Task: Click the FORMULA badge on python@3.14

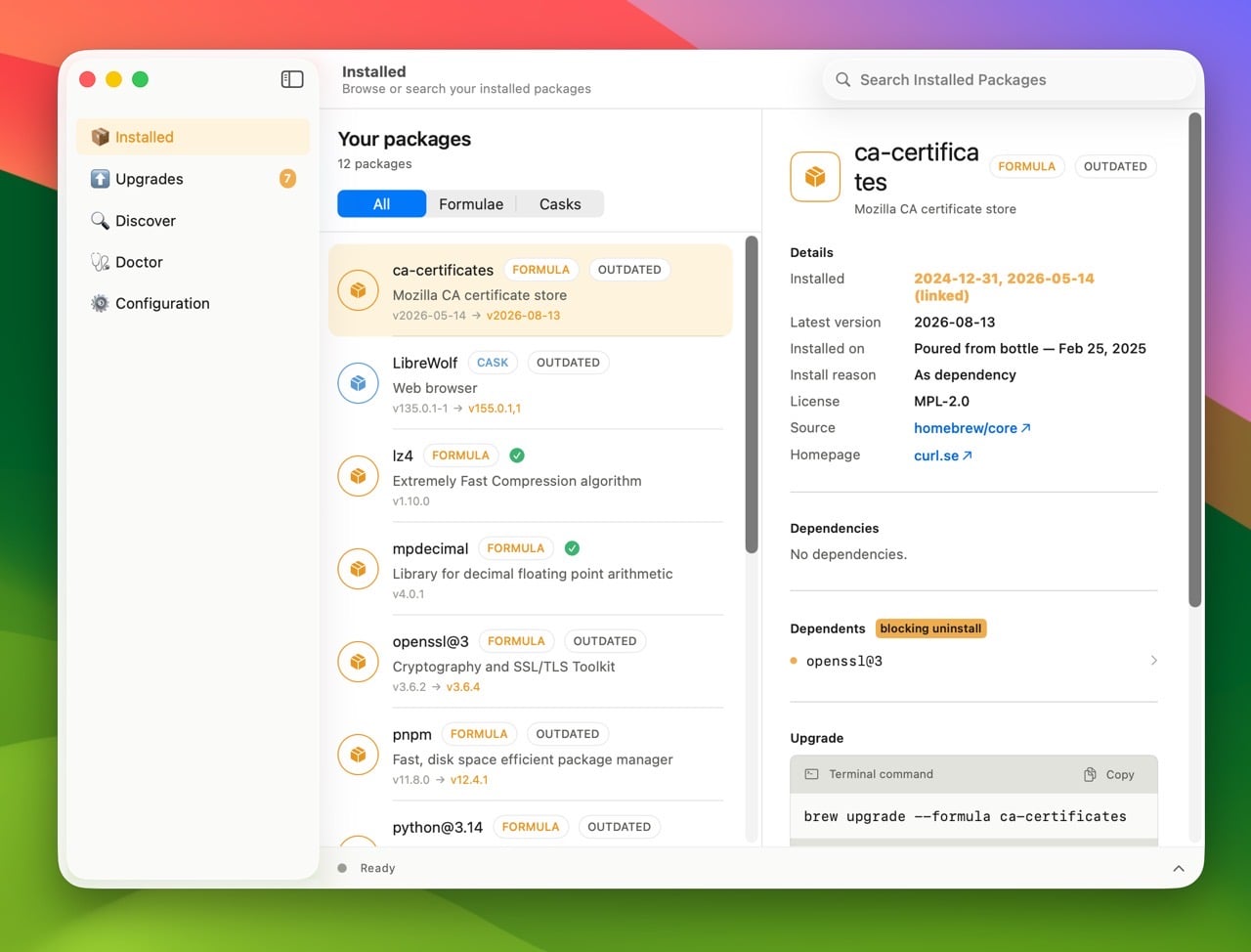Action: click(x=531, y=827)
